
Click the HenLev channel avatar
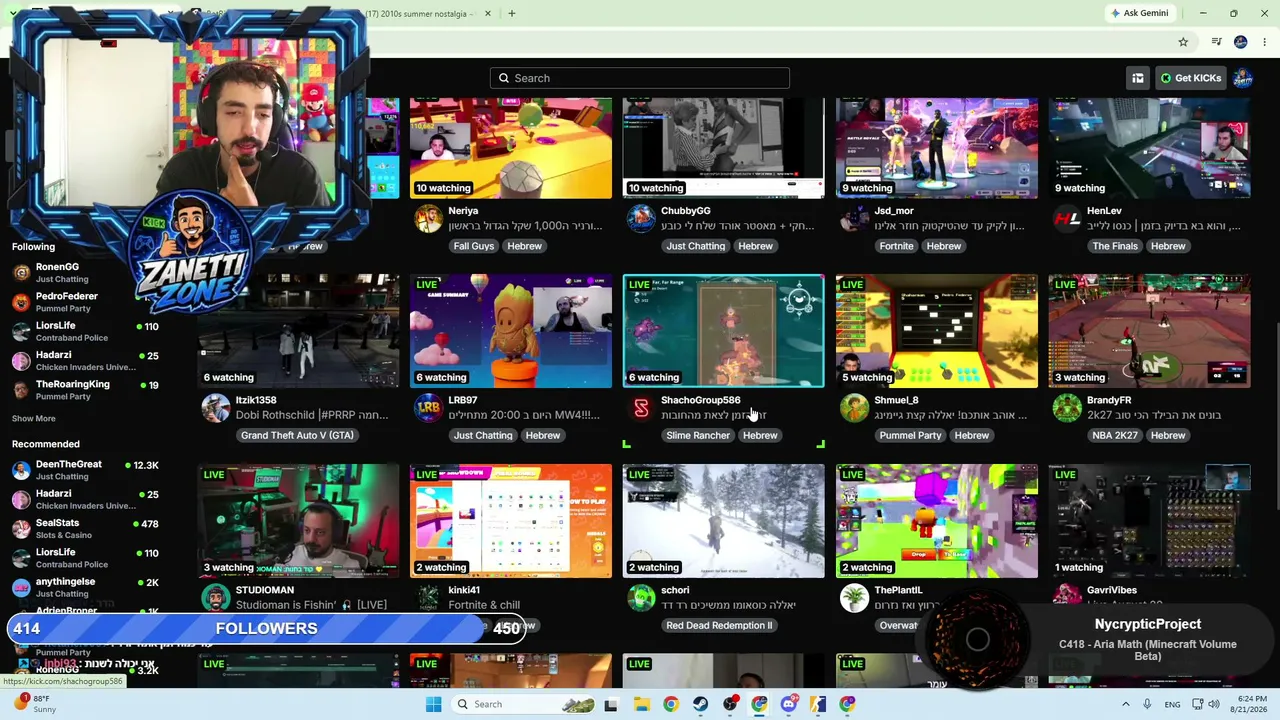pos(1067,219)
